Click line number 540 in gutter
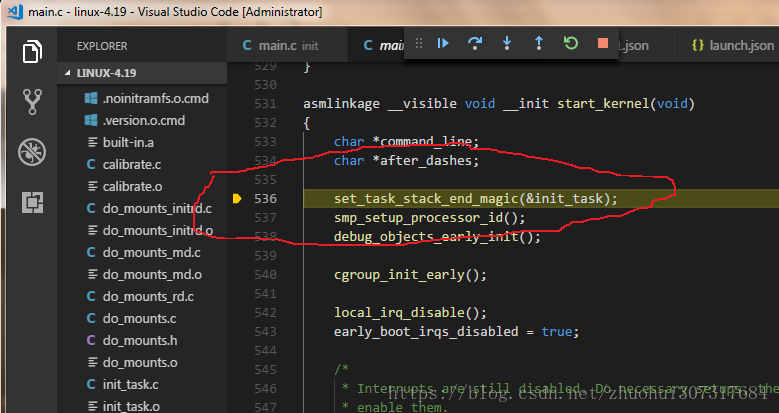This screenshot has height=413, width=779. 265,275
